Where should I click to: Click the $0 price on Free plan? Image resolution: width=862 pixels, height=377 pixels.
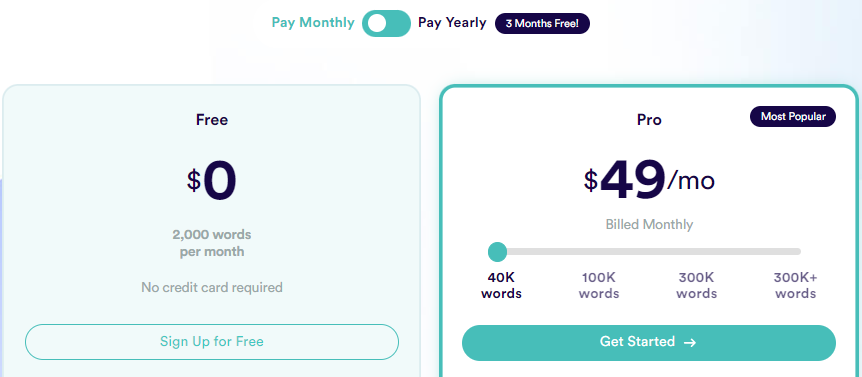point(212,181)
